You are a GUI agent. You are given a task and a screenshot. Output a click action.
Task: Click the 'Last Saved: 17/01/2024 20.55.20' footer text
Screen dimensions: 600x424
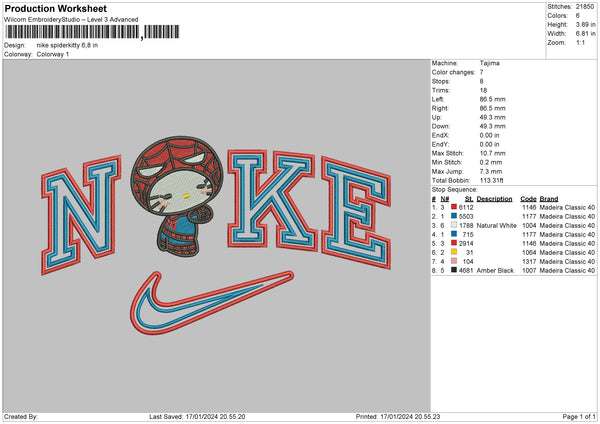(x=197, y=416)
